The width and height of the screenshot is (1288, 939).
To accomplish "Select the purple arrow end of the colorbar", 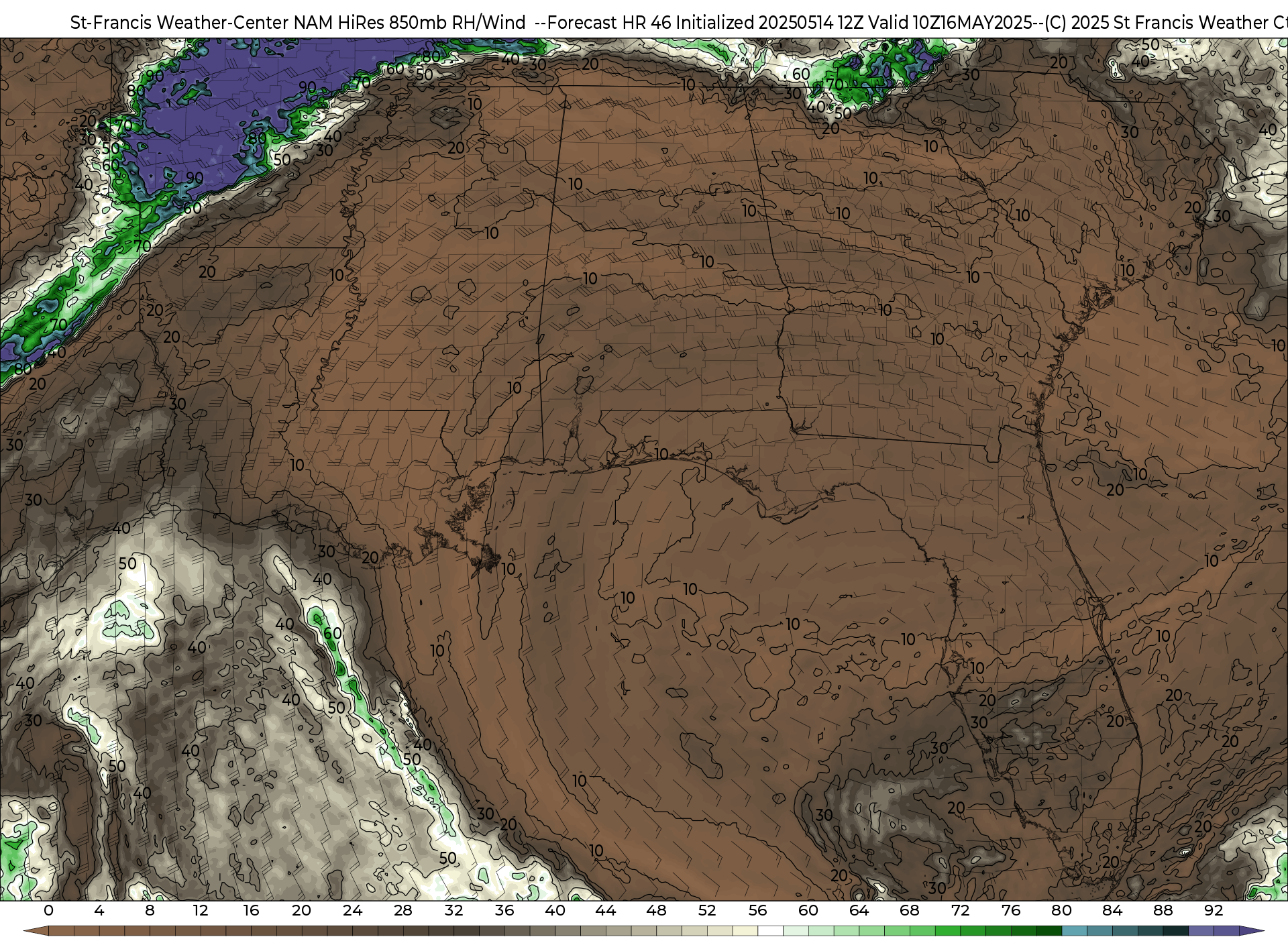I will (1251, 931).
